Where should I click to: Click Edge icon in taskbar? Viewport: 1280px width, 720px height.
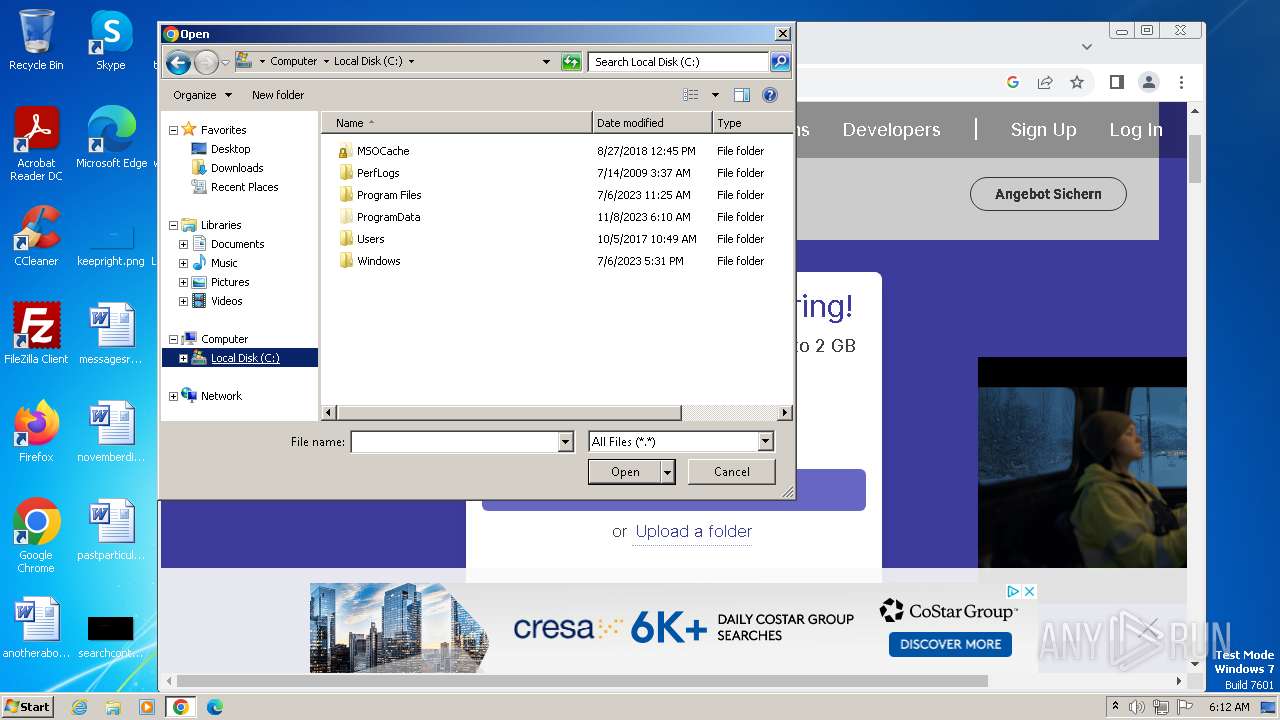coord(215,707)
